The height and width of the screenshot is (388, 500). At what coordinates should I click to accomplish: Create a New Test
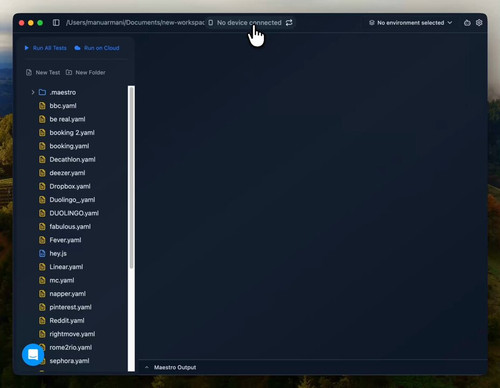43,72
